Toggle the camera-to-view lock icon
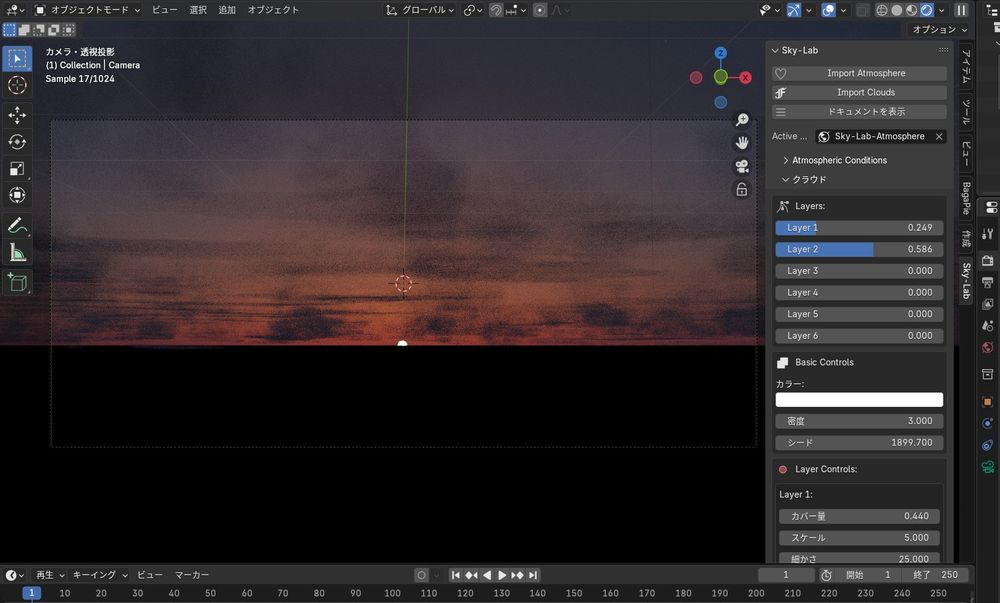 tap(742, 189)
